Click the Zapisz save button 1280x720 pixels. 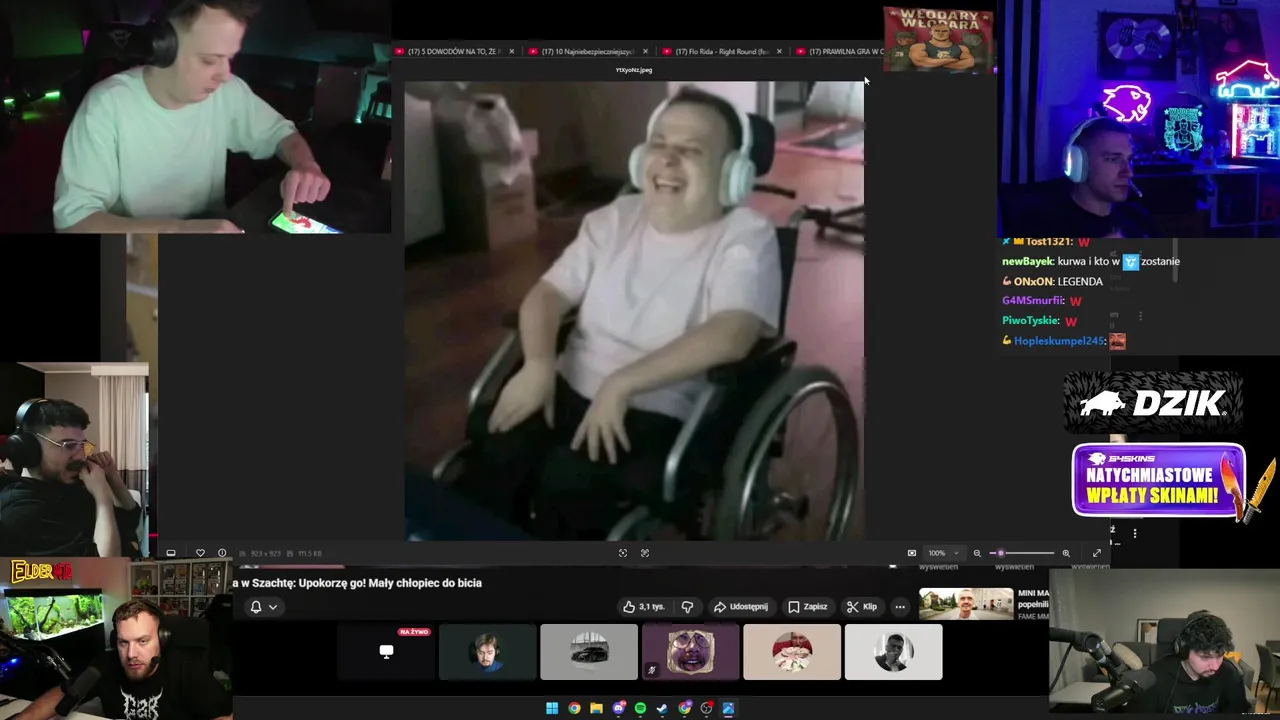tap(808, 607)
